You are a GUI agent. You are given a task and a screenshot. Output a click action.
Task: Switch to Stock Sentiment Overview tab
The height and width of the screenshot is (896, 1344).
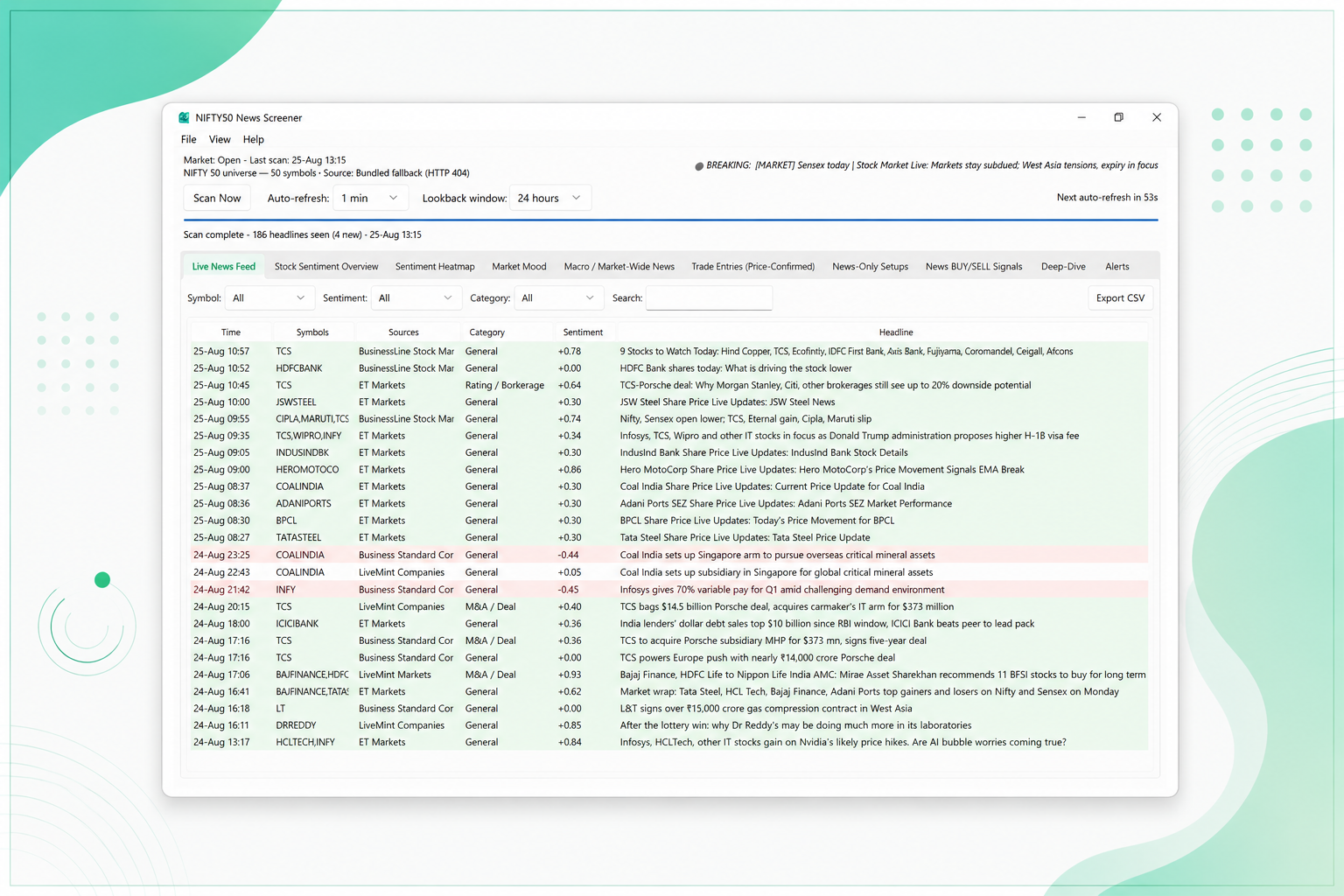click(x=326, y=267)
